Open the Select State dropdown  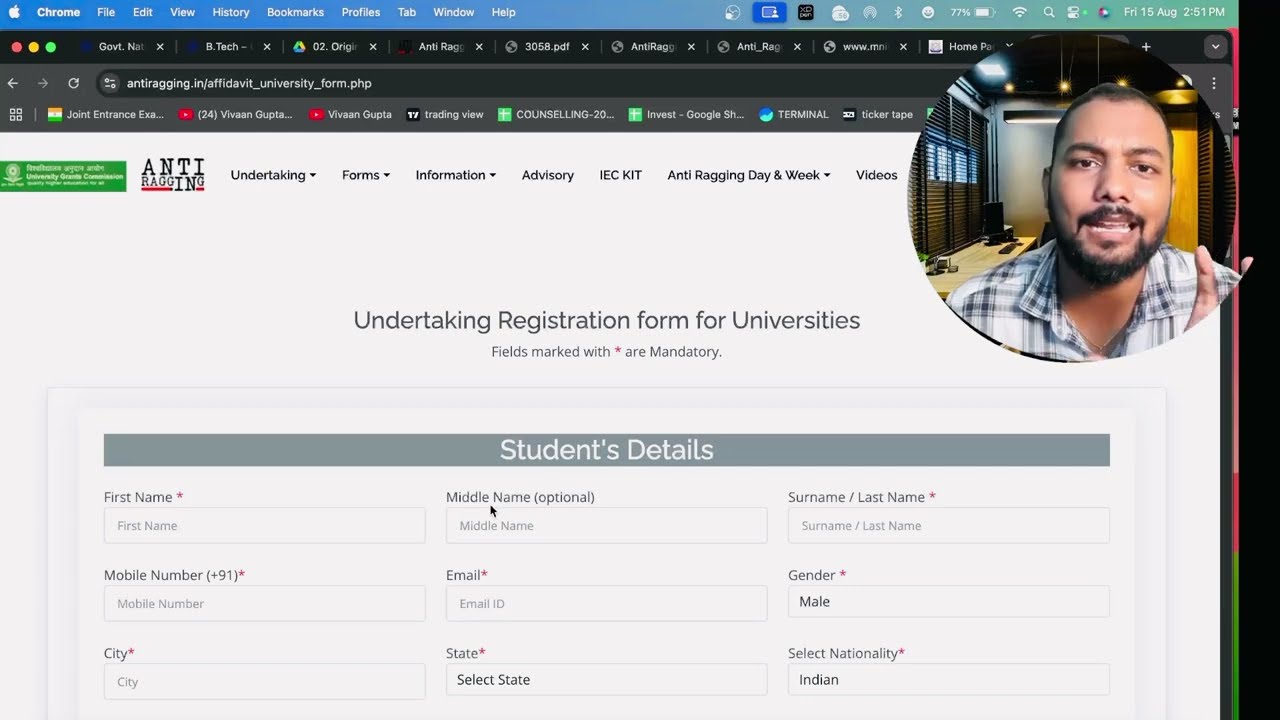[607, 679]
